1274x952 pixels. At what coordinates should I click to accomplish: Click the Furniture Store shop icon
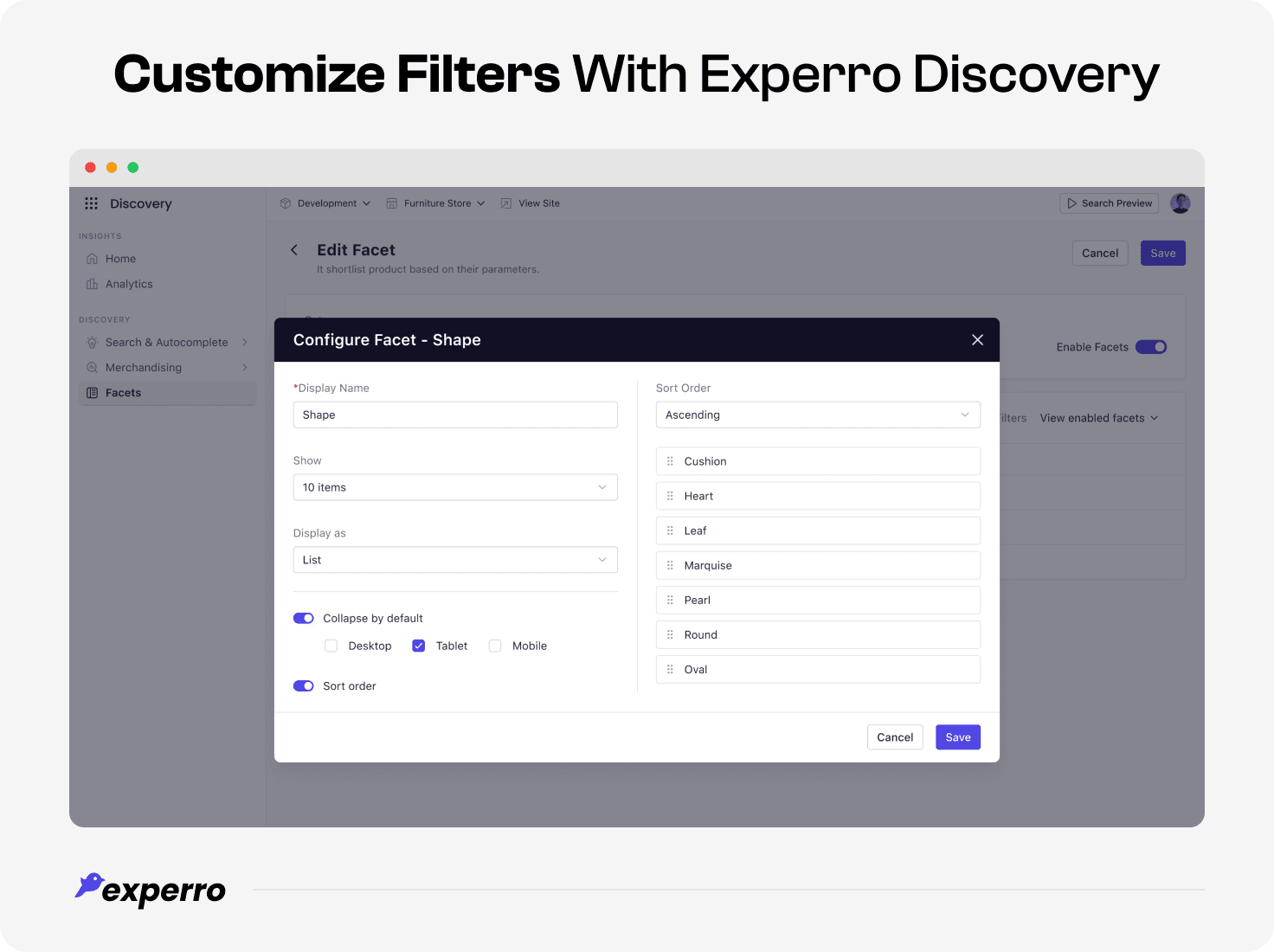[x=392, y=203]
